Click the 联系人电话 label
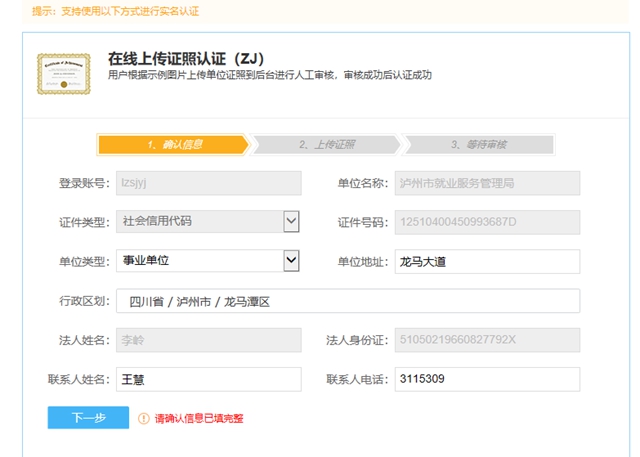The width and height of the screenshot is (640, 457). point(357,379)
